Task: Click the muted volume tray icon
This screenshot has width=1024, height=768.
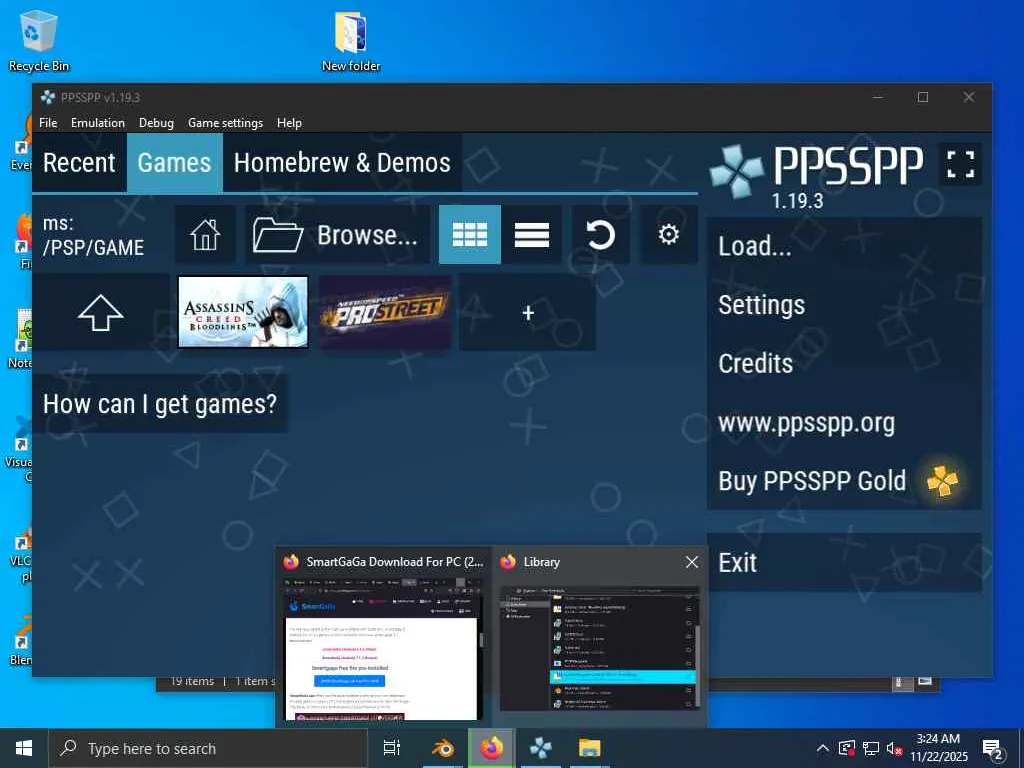Action: coord(894,748)
